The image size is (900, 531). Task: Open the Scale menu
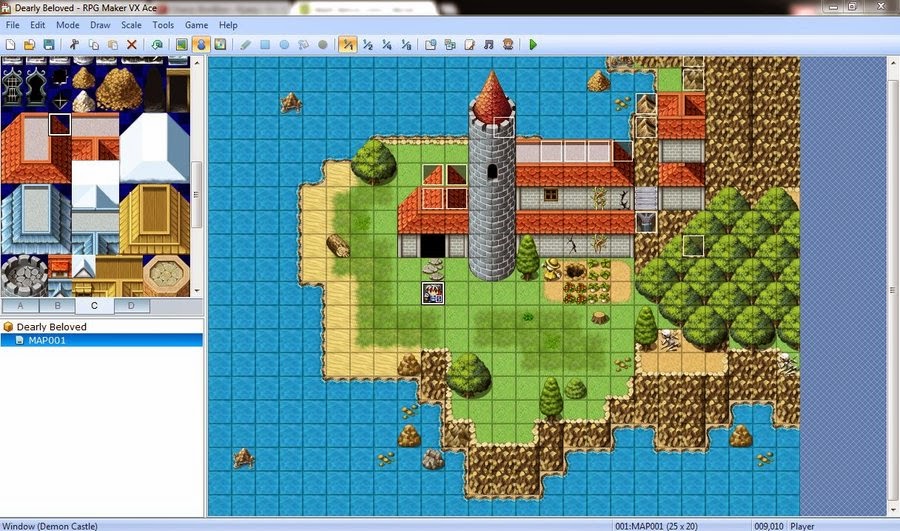(x=131, y=25)
